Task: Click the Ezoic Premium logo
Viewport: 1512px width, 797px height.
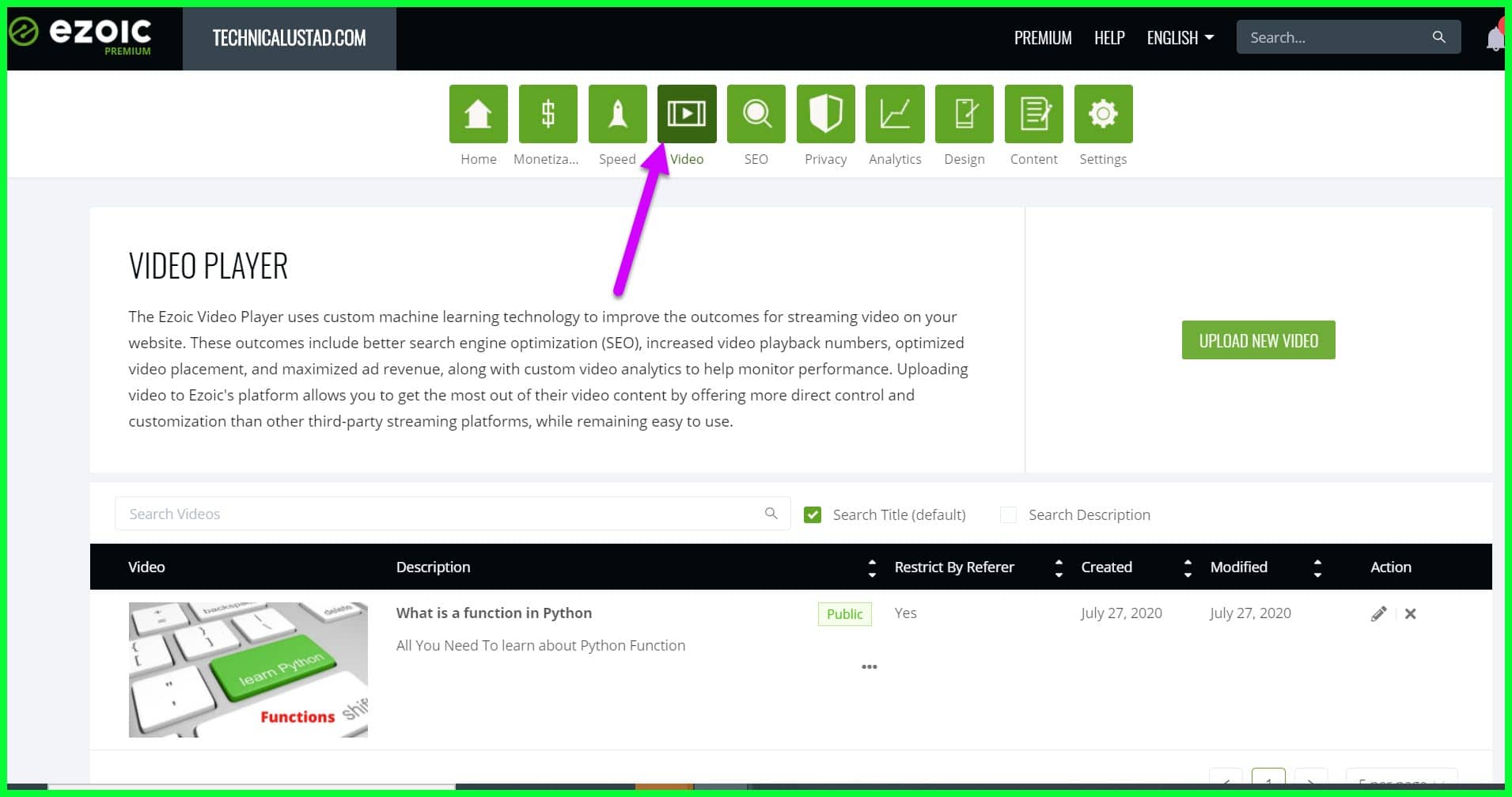Action: [x=81, y=36]
